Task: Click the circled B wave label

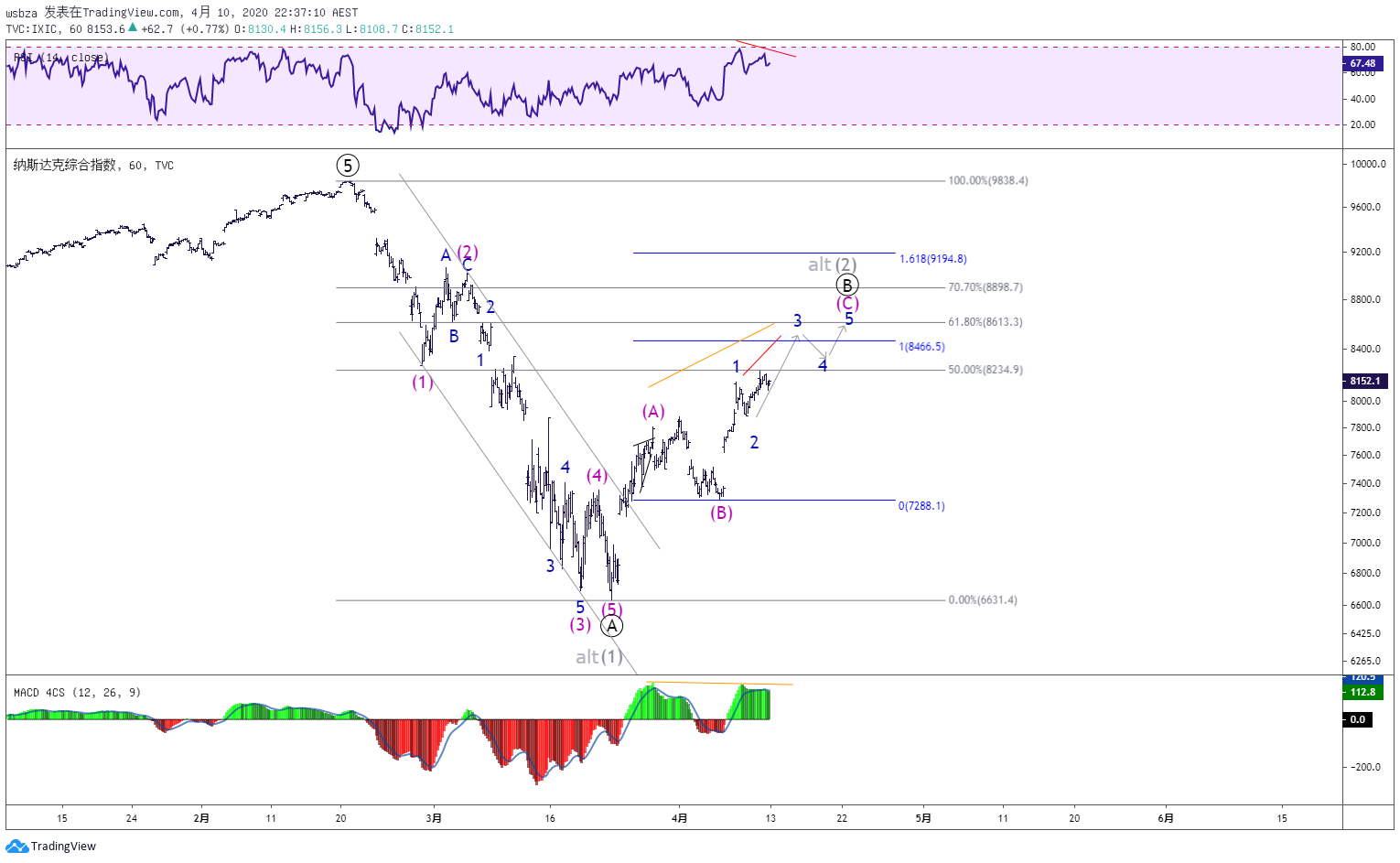Action: click(x=847, y=286)
